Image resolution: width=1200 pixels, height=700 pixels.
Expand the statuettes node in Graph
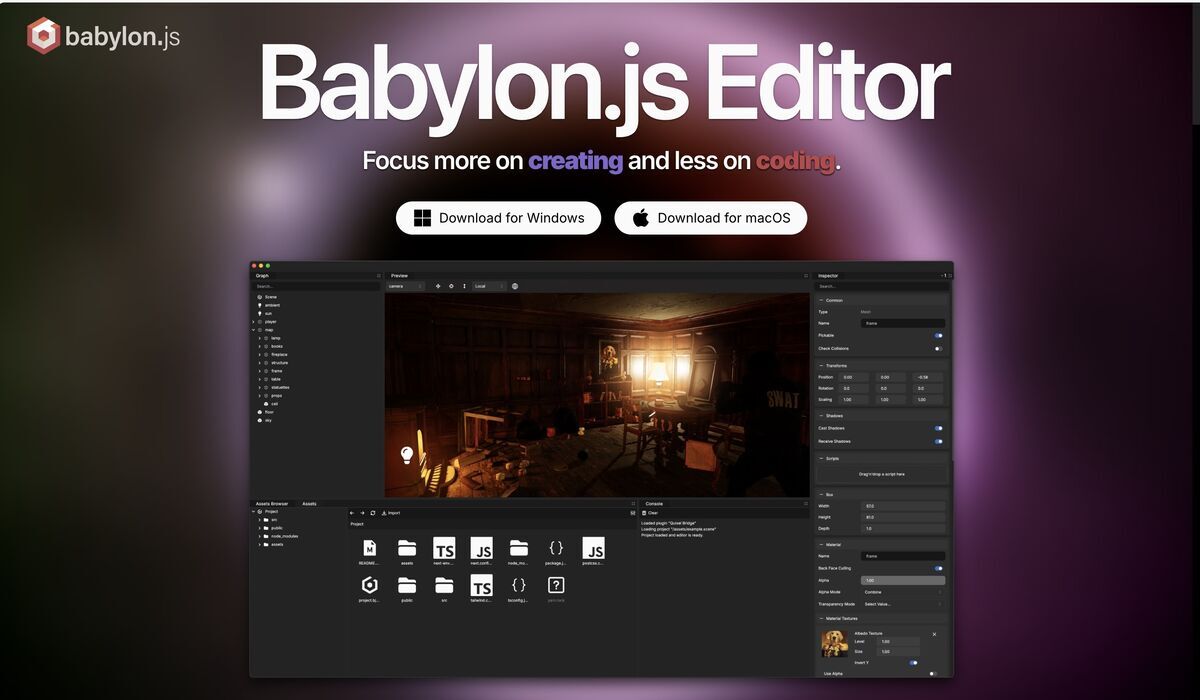click(x=259, y=387)
